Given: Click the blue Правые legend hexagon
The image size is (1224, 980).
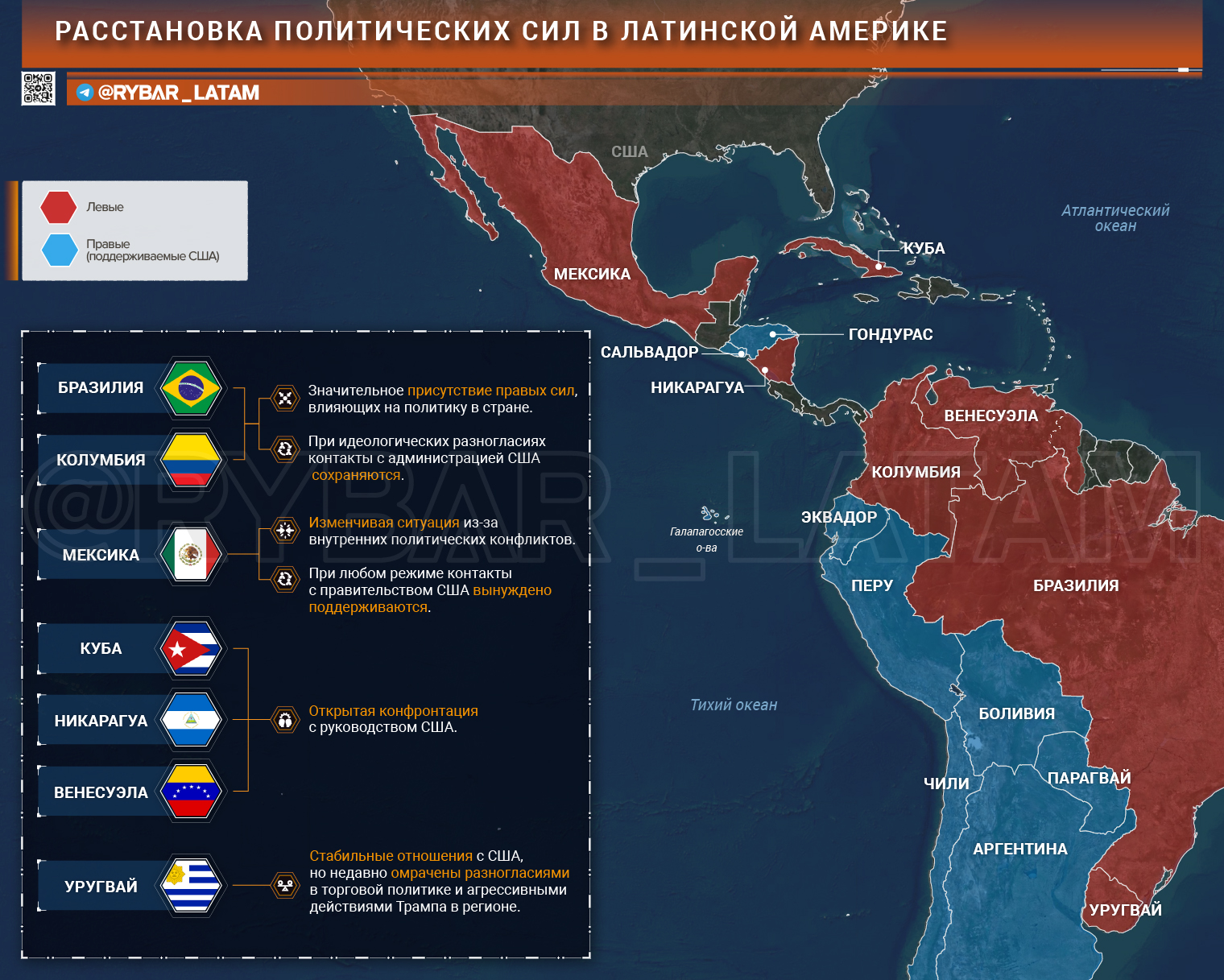Looking at the screenshot, I should (x=59, y=250).
